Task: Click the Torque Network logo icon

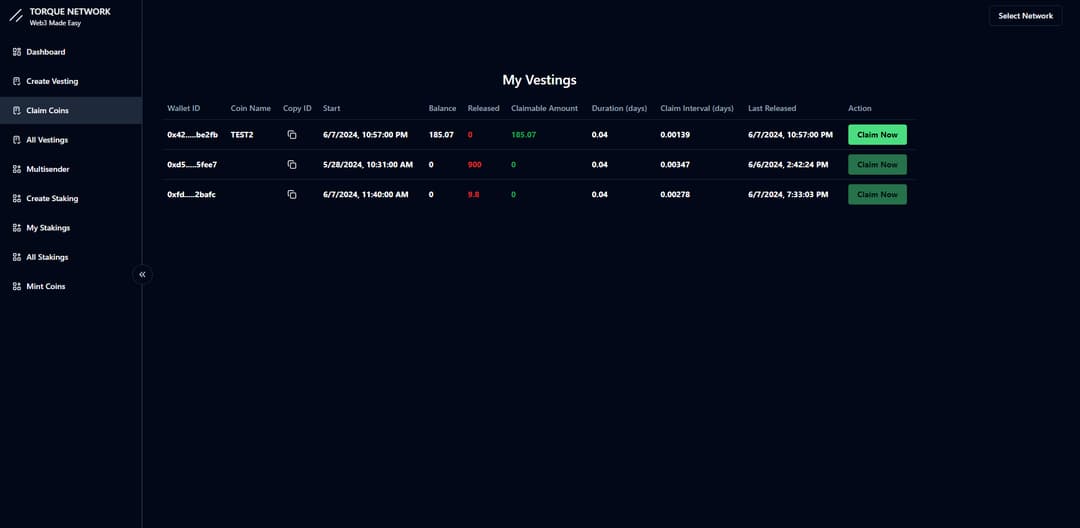Action: pyautogui.click(x=16, y=16)
